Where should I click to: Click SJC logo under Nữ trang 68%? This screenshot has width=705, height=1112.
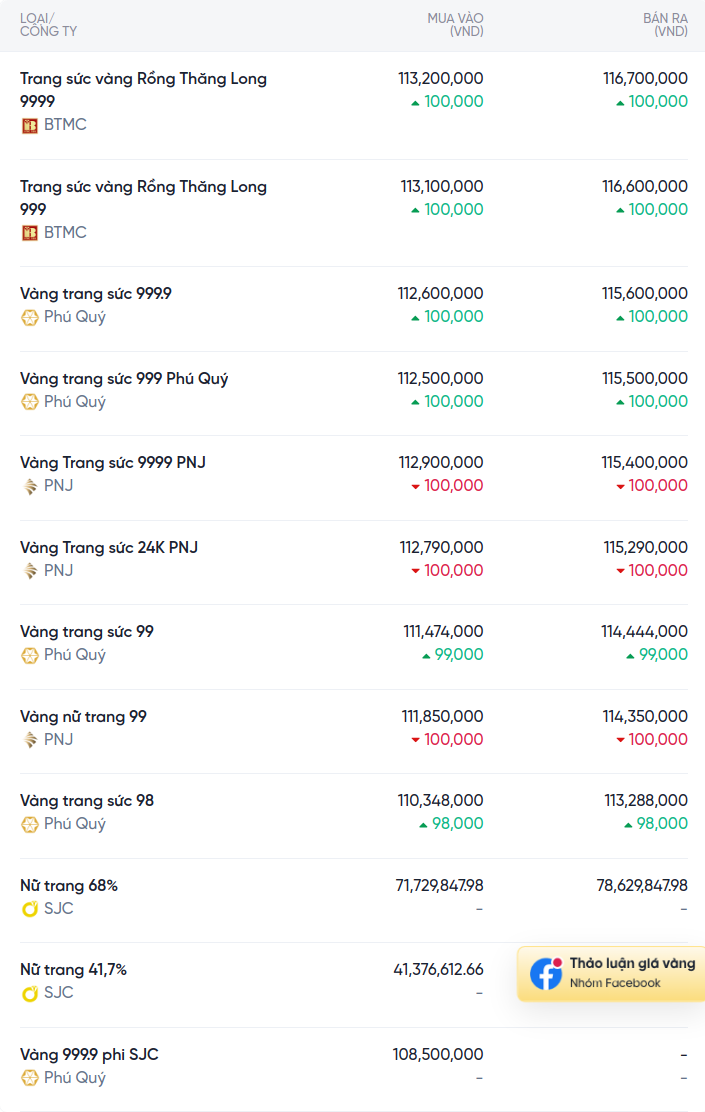tap(30, 909)
